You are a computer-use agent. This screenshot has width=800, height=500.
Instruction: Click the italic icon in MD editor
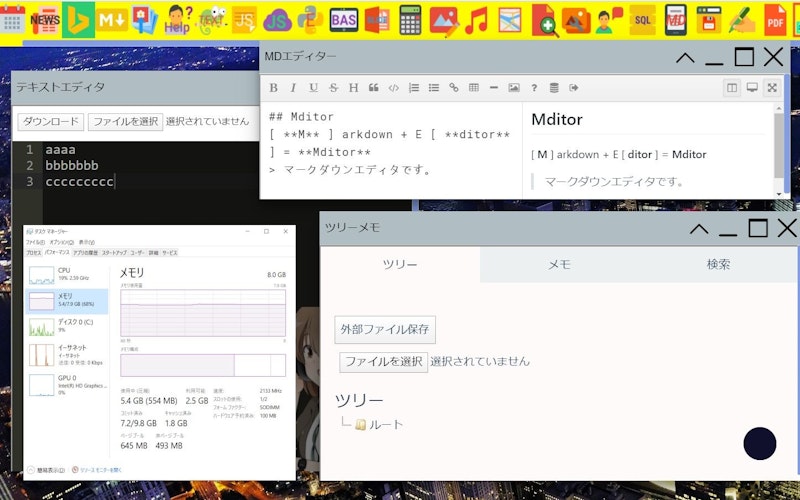click(294, 88)
